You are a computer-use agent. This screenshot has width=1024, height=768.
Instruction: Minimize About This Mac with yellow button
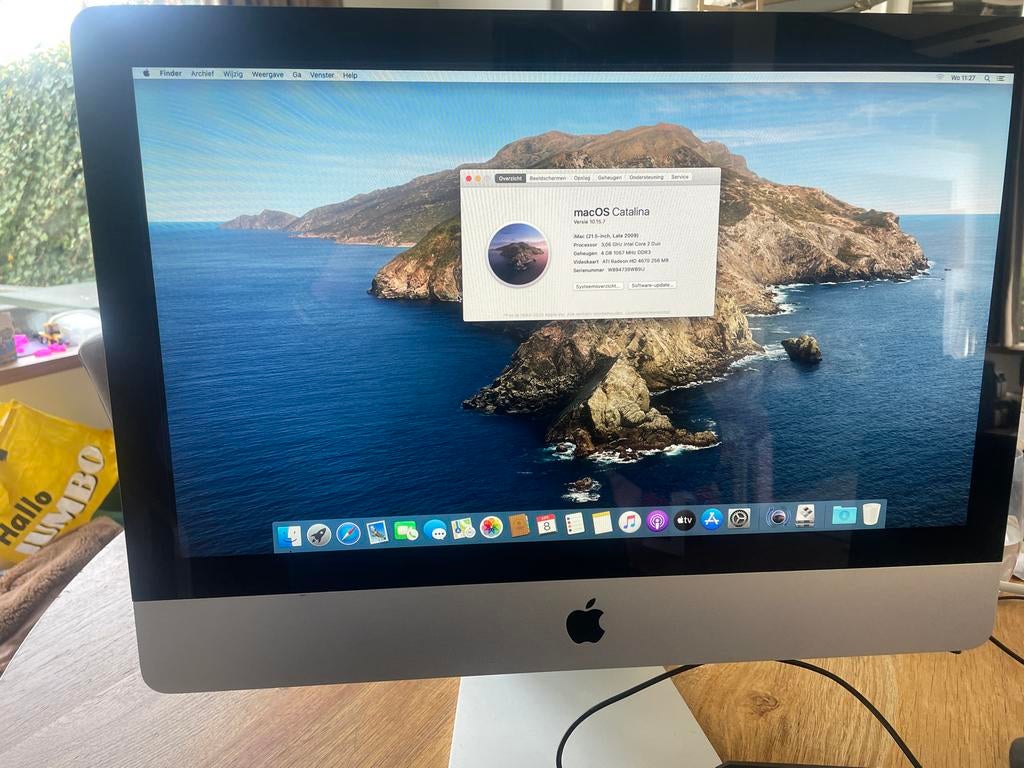(478, 179)
